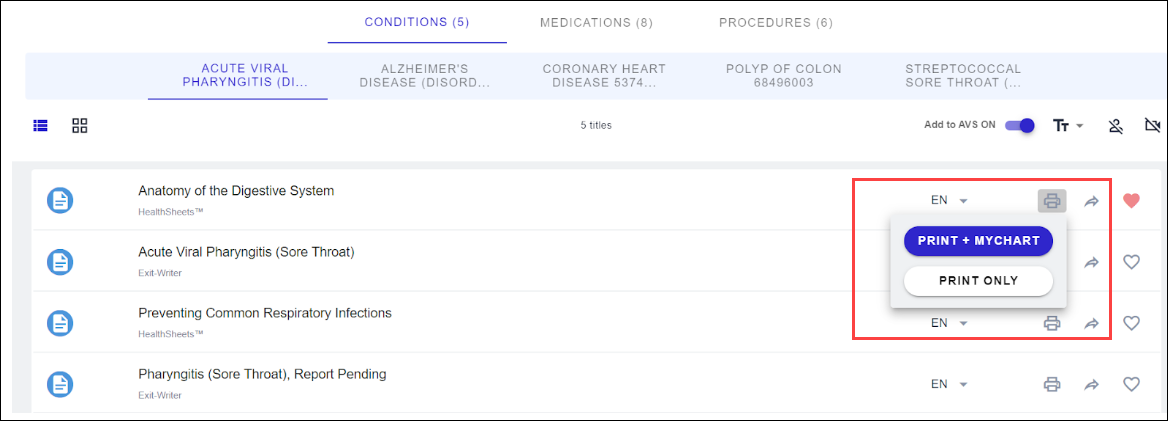Unfavorite Anatomy of the Digestive System heart

pyautogui.click(x=1131, y=201)
